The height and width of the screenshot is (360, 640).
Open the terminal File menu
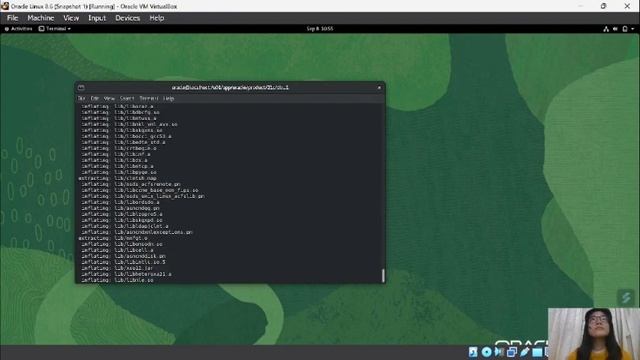tap(82, 98)
